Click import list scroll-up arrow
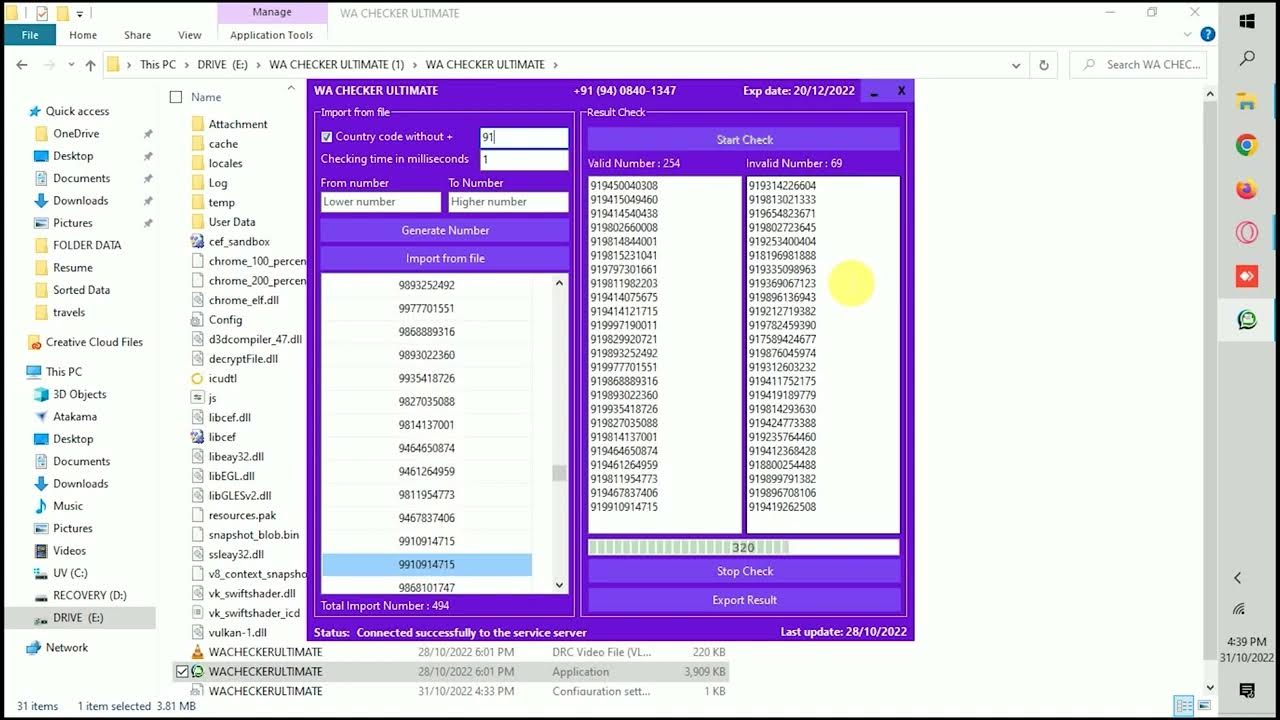Viewport: 1280px width, 720px height. pos(559,283)
